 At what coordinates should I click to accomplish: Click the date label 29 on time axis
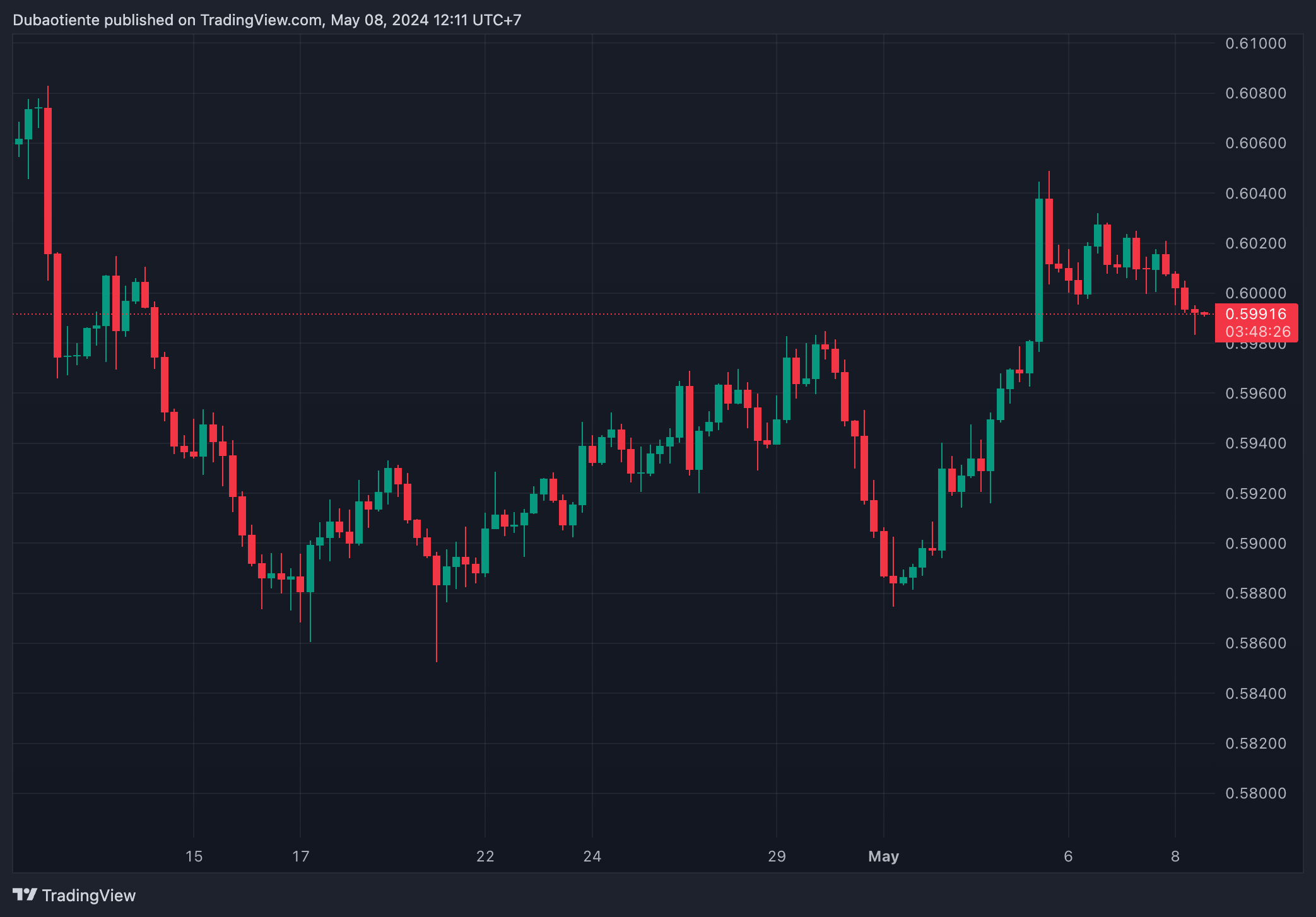coord(777,856)
